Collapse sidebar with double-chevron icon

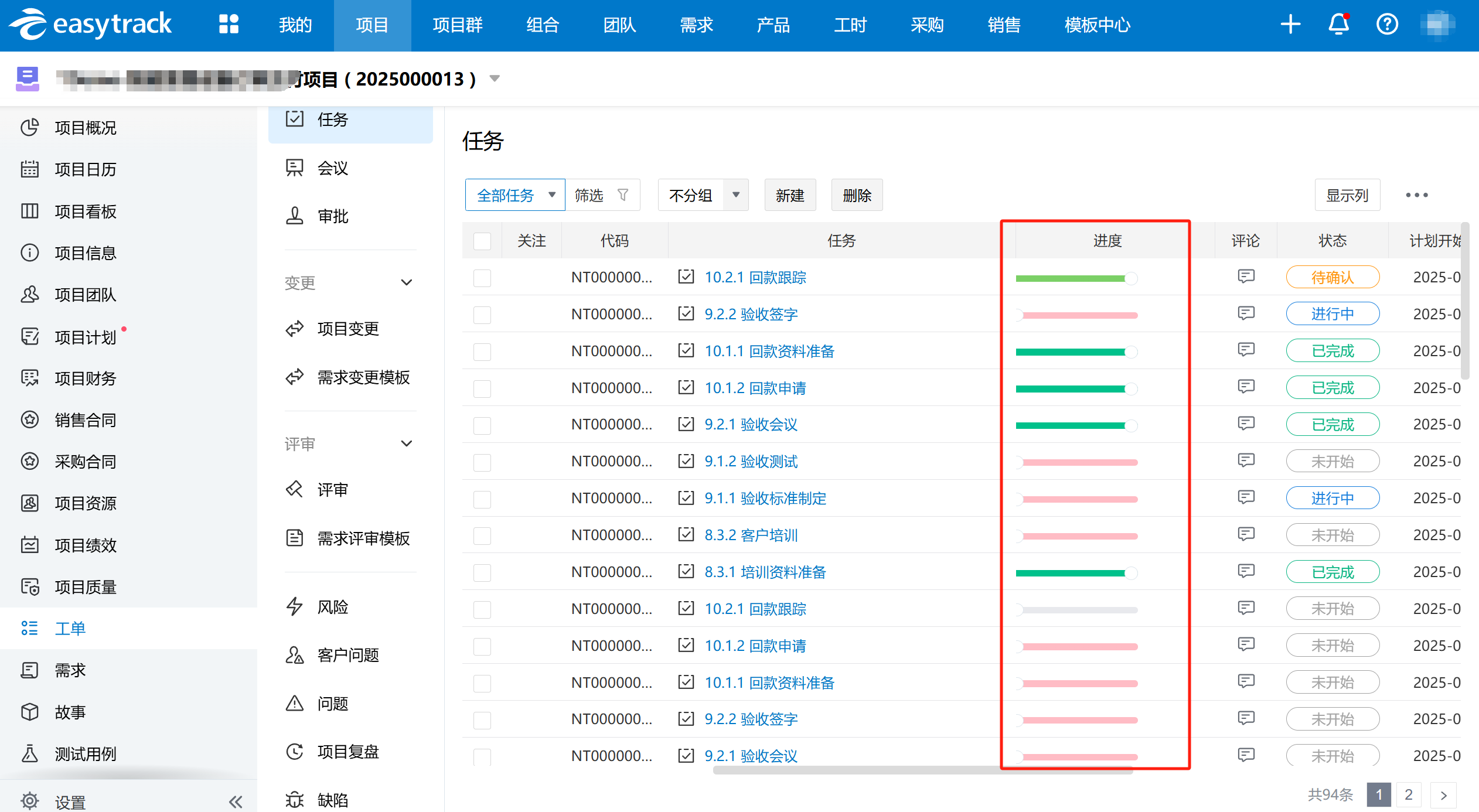click(236, 801)
